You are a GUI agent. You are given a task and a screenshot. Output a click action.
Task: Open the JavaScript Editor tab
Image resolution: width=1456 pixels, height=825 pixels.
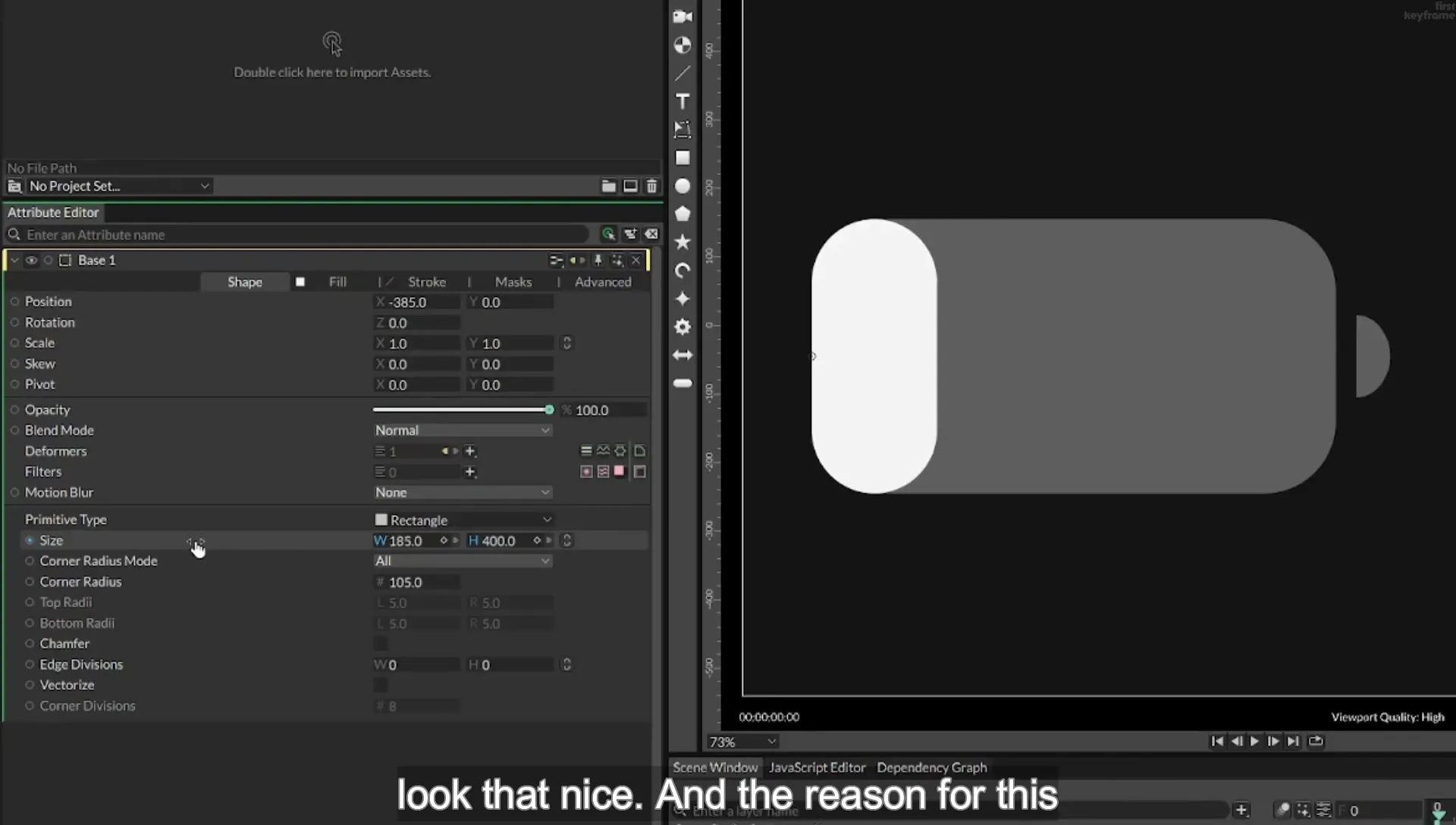tap(817, 767)
